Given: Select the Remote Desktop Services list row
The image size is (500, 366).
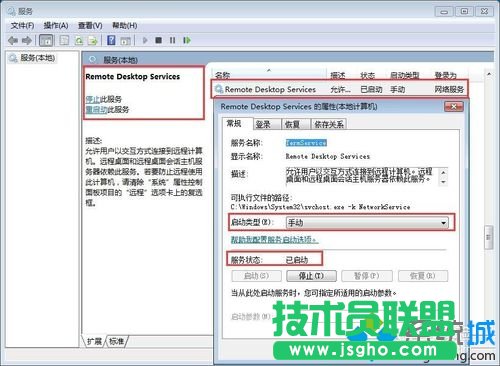Looking at the screenshot, I should tap(339, 89).
